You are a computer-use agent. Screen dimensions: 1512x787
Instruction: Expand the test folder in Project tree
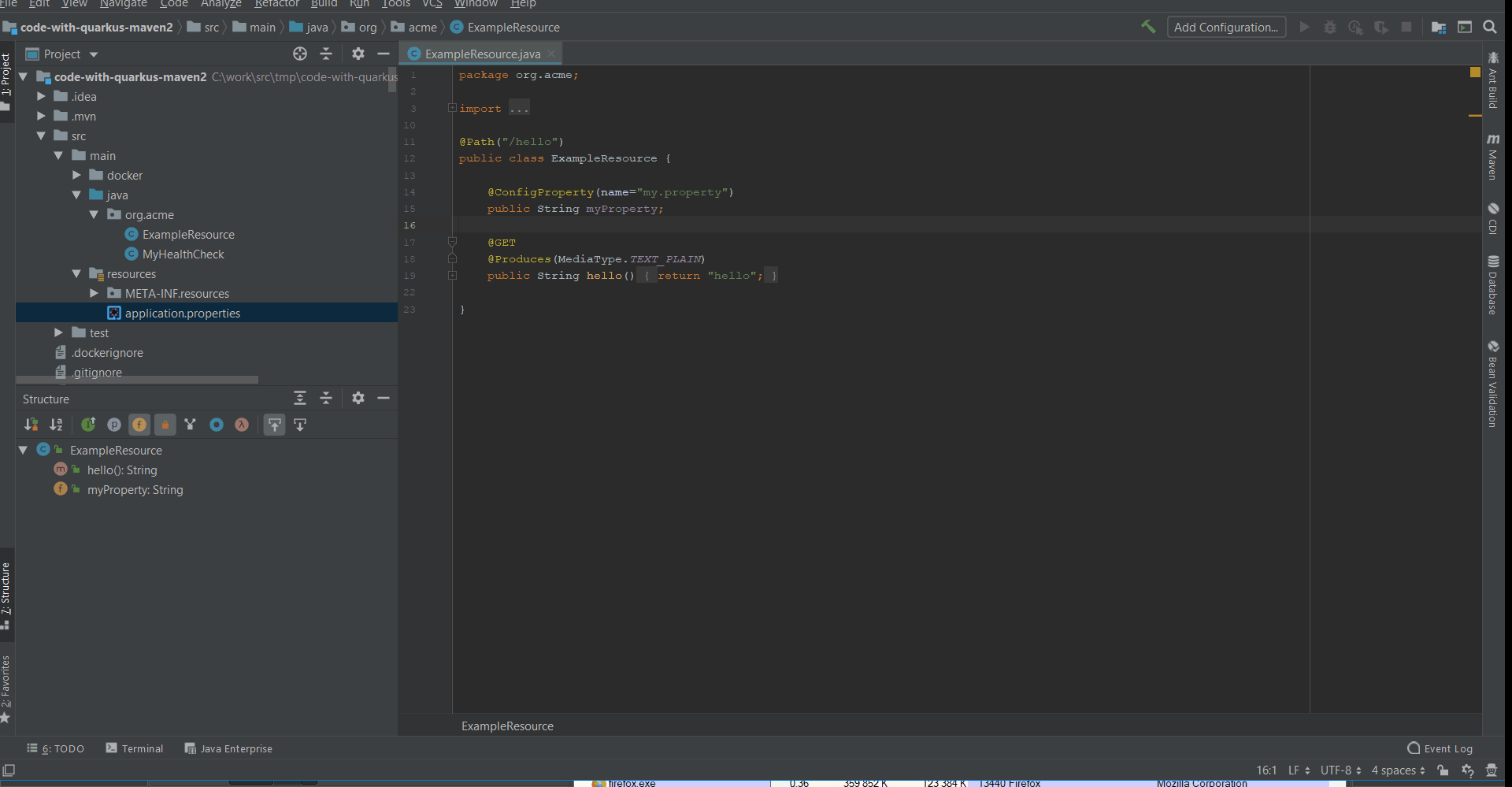click(57, 332)
